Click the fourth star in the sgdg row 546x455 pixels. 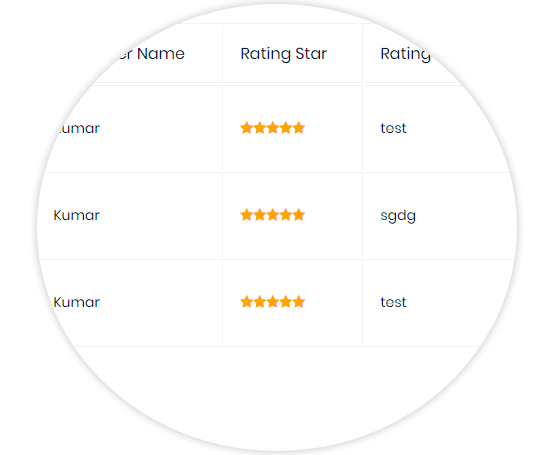coord(286,215)
